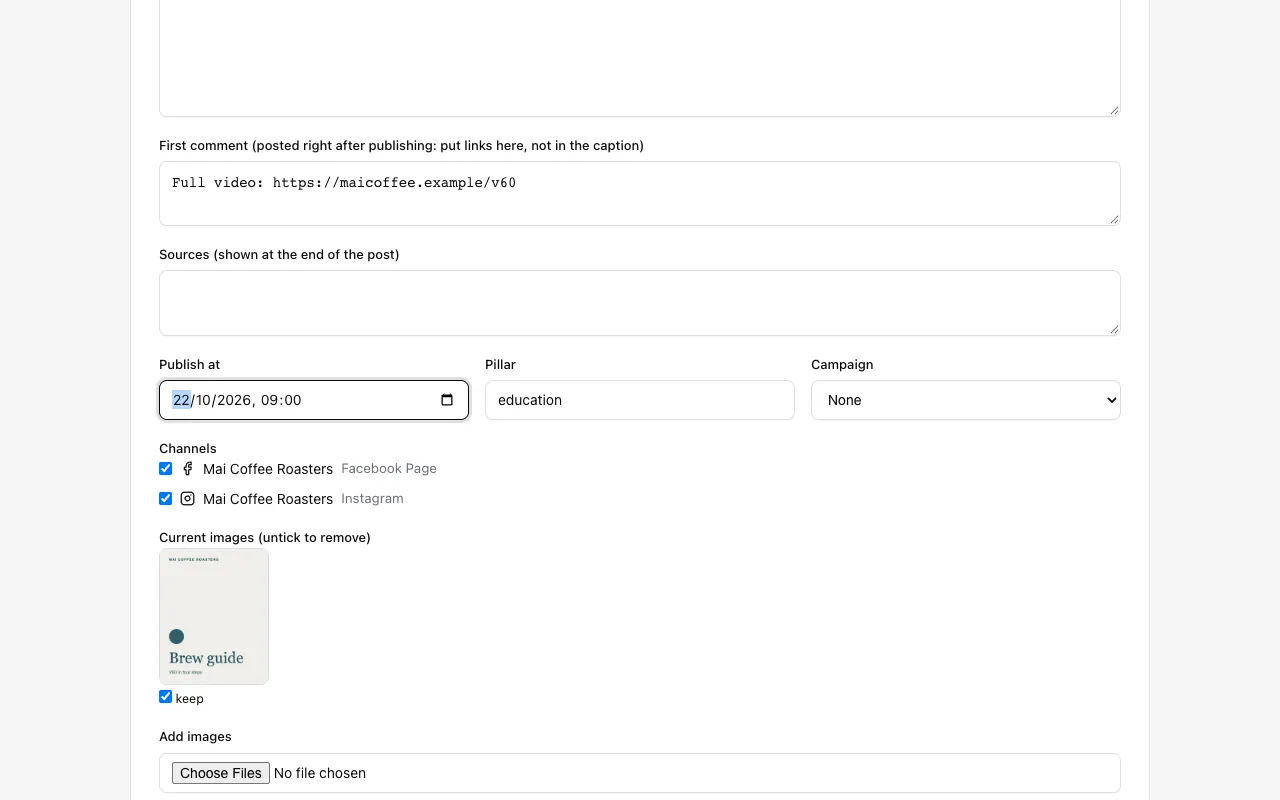Click the 'Add images' label

tap(195, 737)
